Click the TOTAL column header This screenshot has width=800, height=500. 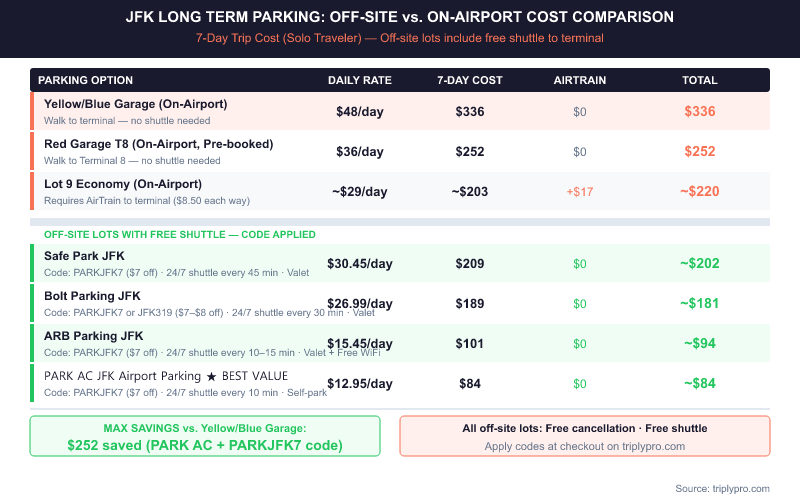700,80
